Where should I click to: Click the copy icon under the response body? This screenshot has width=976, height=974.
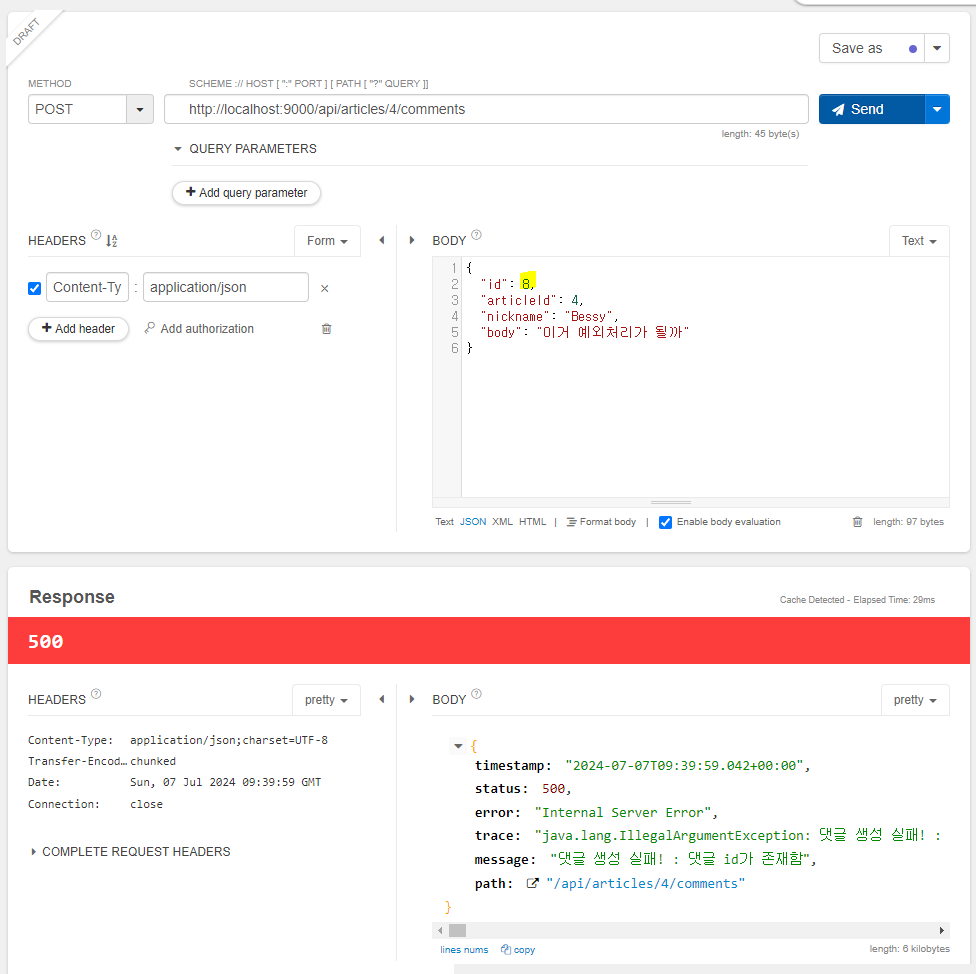[505, 950]
